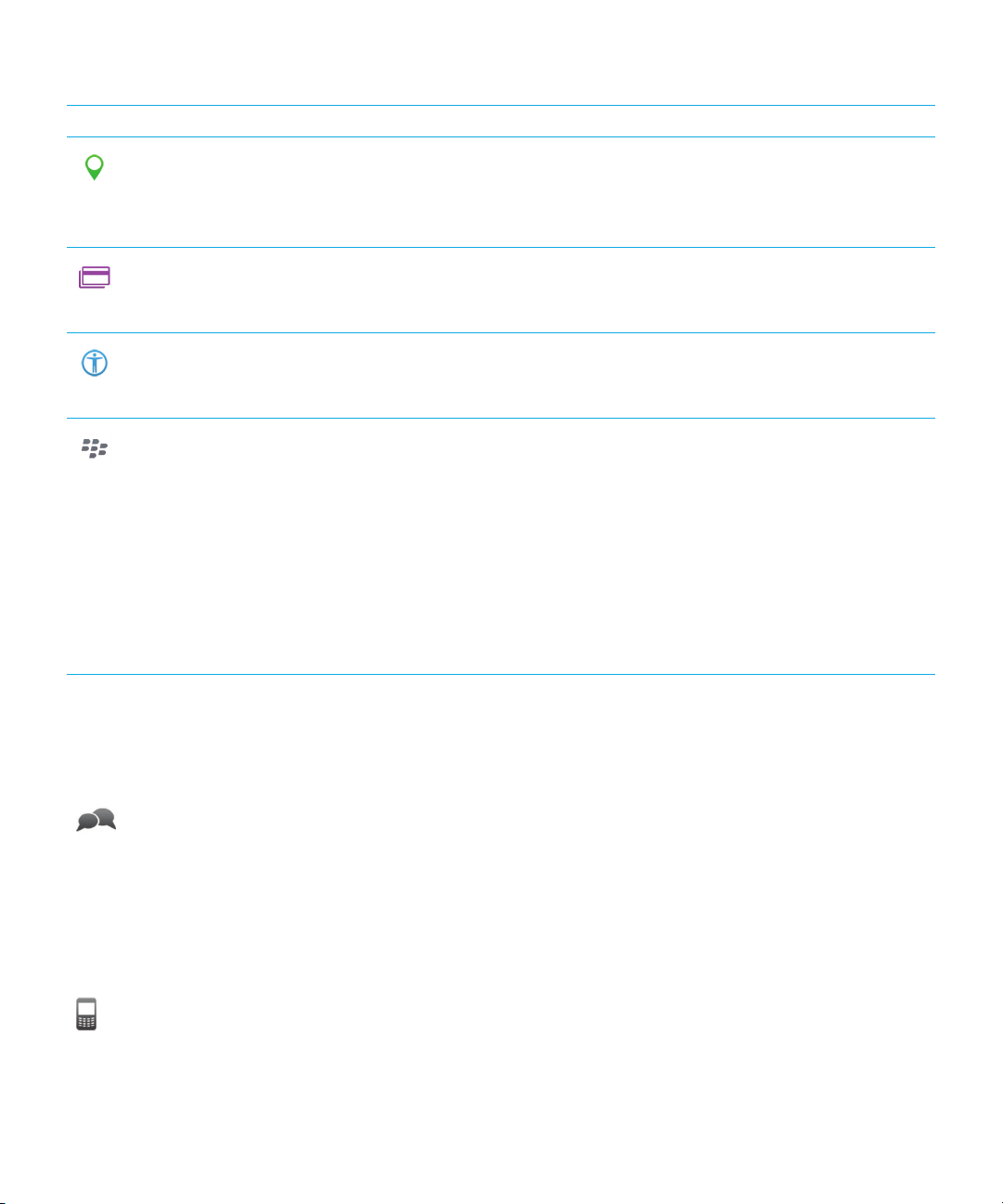This screenshot has height=1204, width=1003.
Task: Click the two overlapping gray speech bubbles
Action: point(96,820)
